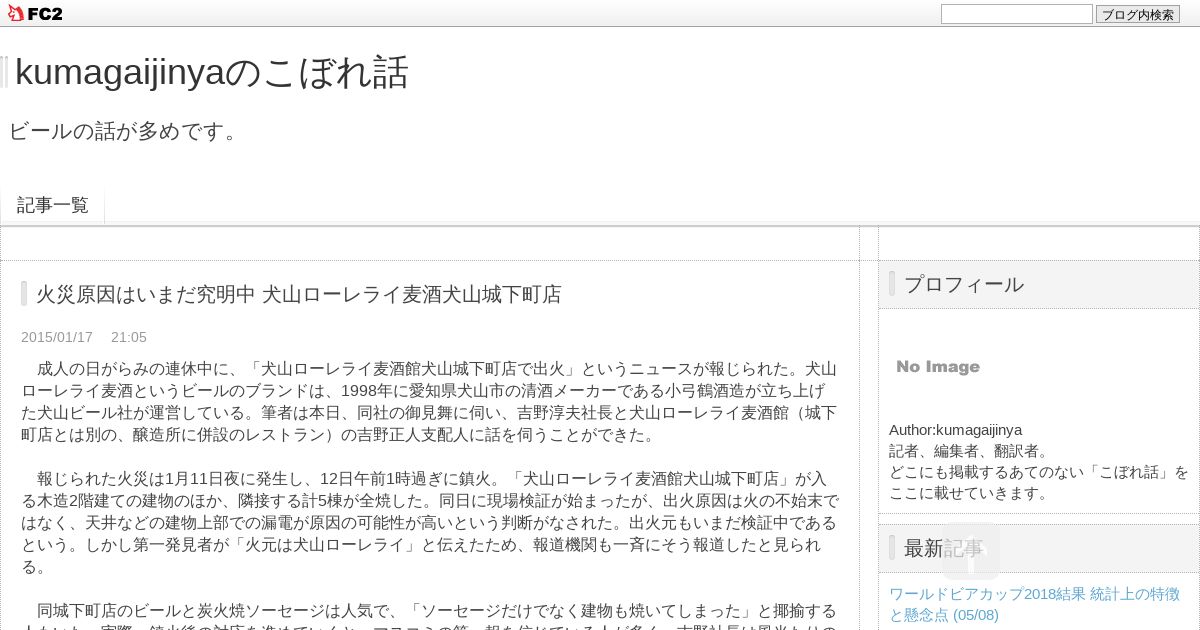Click the ブログ内検索 search button

pos(1138,14)
